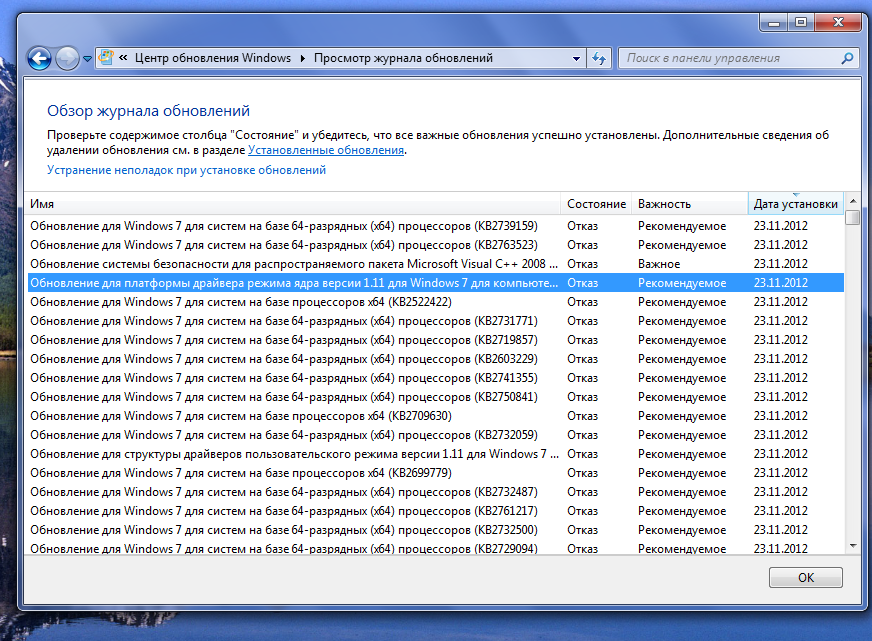
Task: Open the address bar history dropdown
Action: [576, 58]
